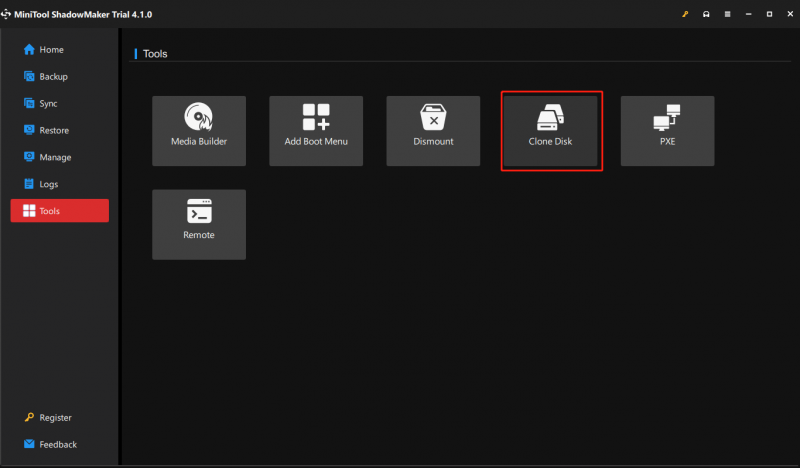The height and width of the screenshot is (468, 800).
Task: Minimize the ShadowMaker window
Action: (x=748, y=14)
